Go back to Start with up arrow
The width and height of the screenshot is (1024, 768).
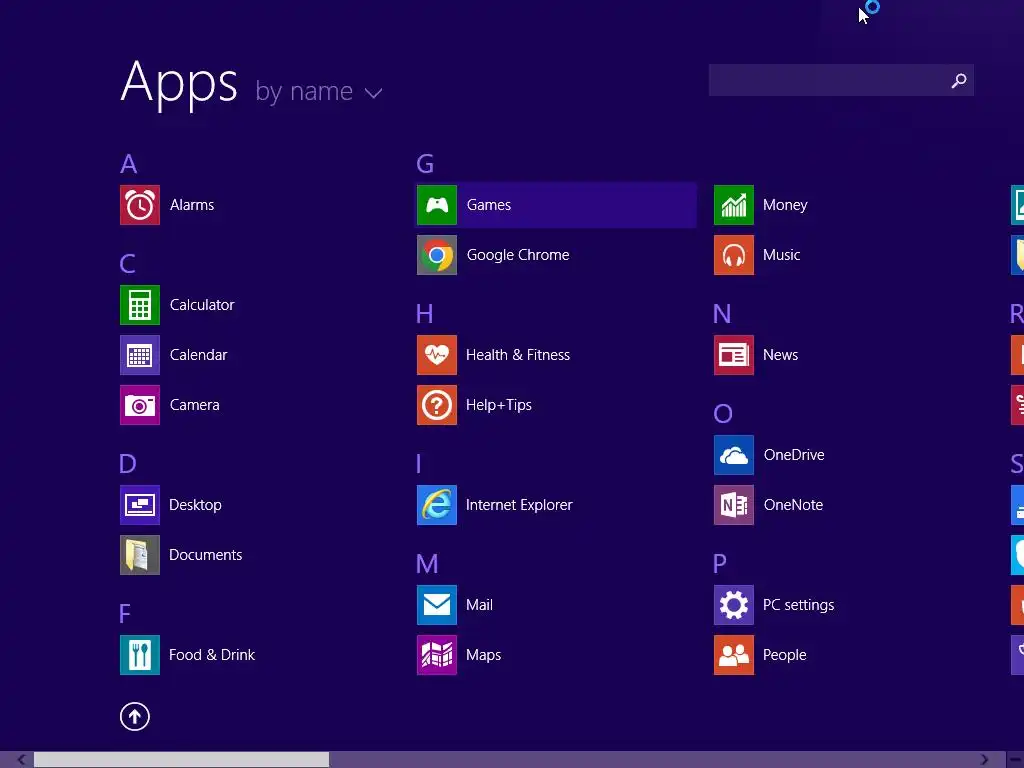point(135,716)
